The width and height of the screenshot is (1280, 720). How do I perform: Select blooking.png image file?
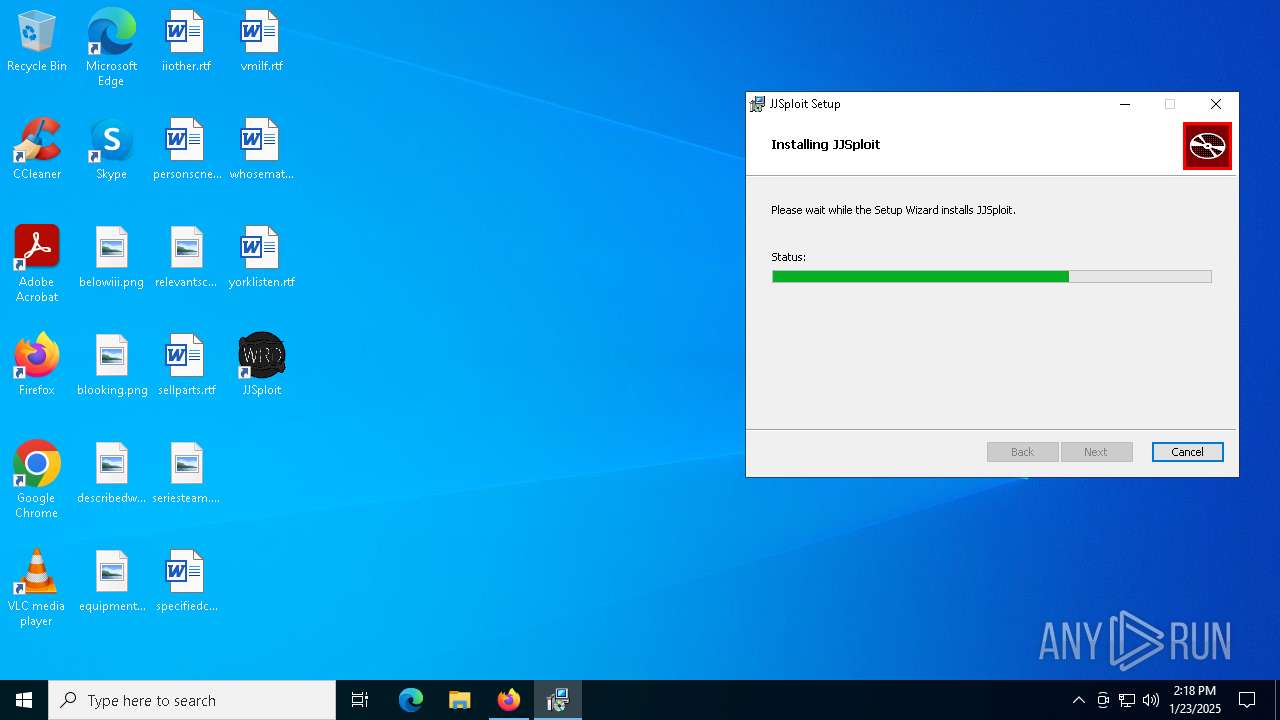coord(111,365)
